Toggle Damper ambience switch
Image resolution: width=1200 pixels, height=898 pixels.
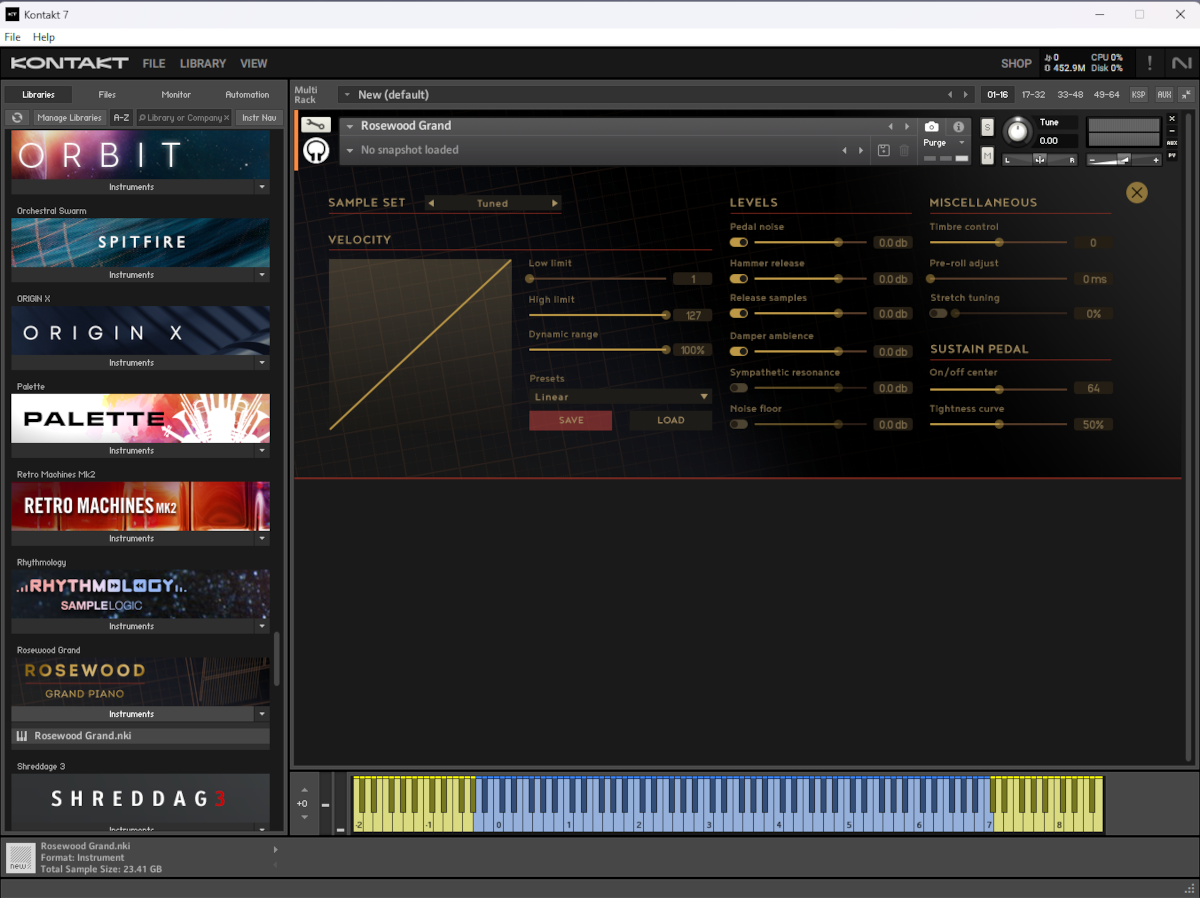[739, 351]
